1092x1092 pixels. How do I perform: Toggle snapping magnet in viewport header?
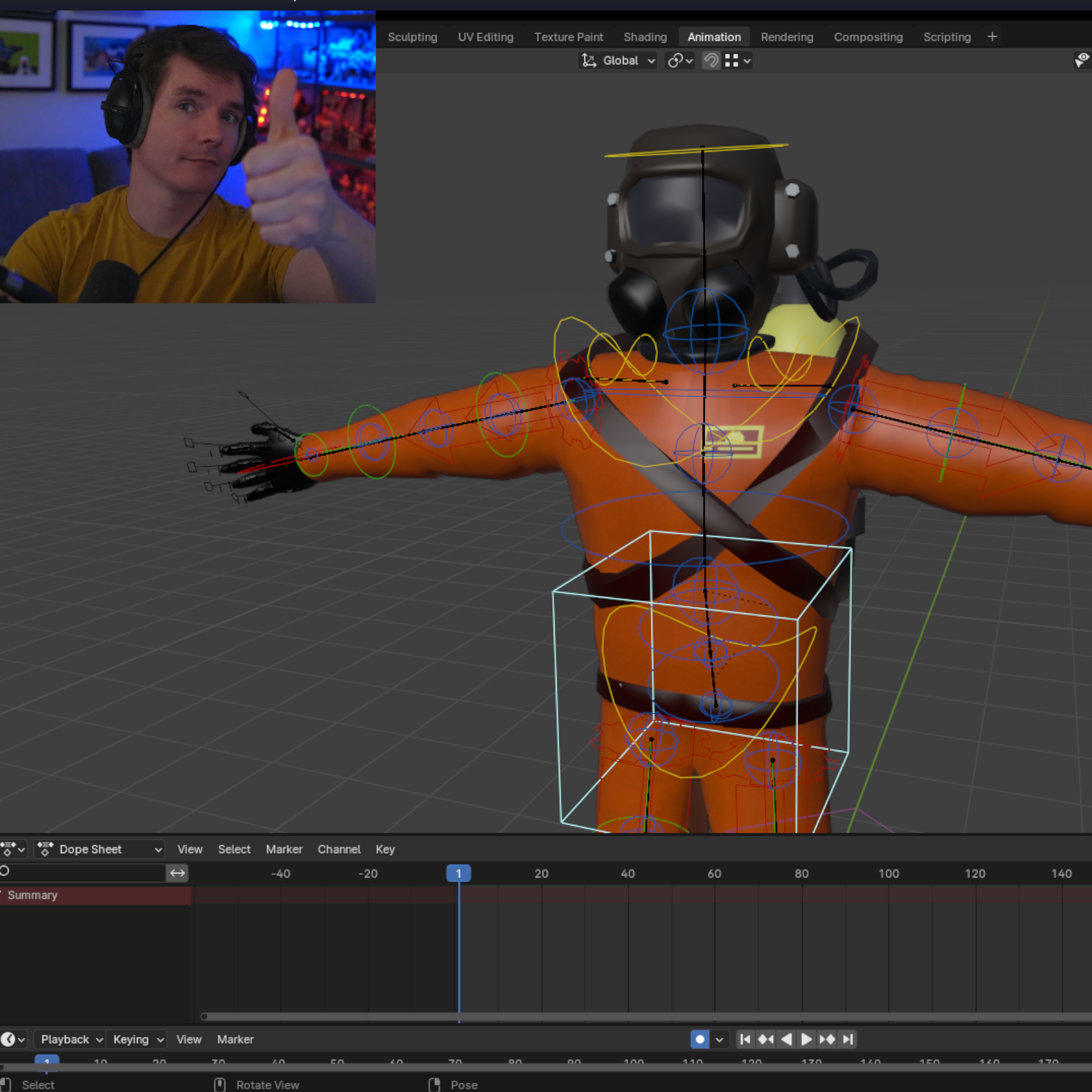(711, 60)
